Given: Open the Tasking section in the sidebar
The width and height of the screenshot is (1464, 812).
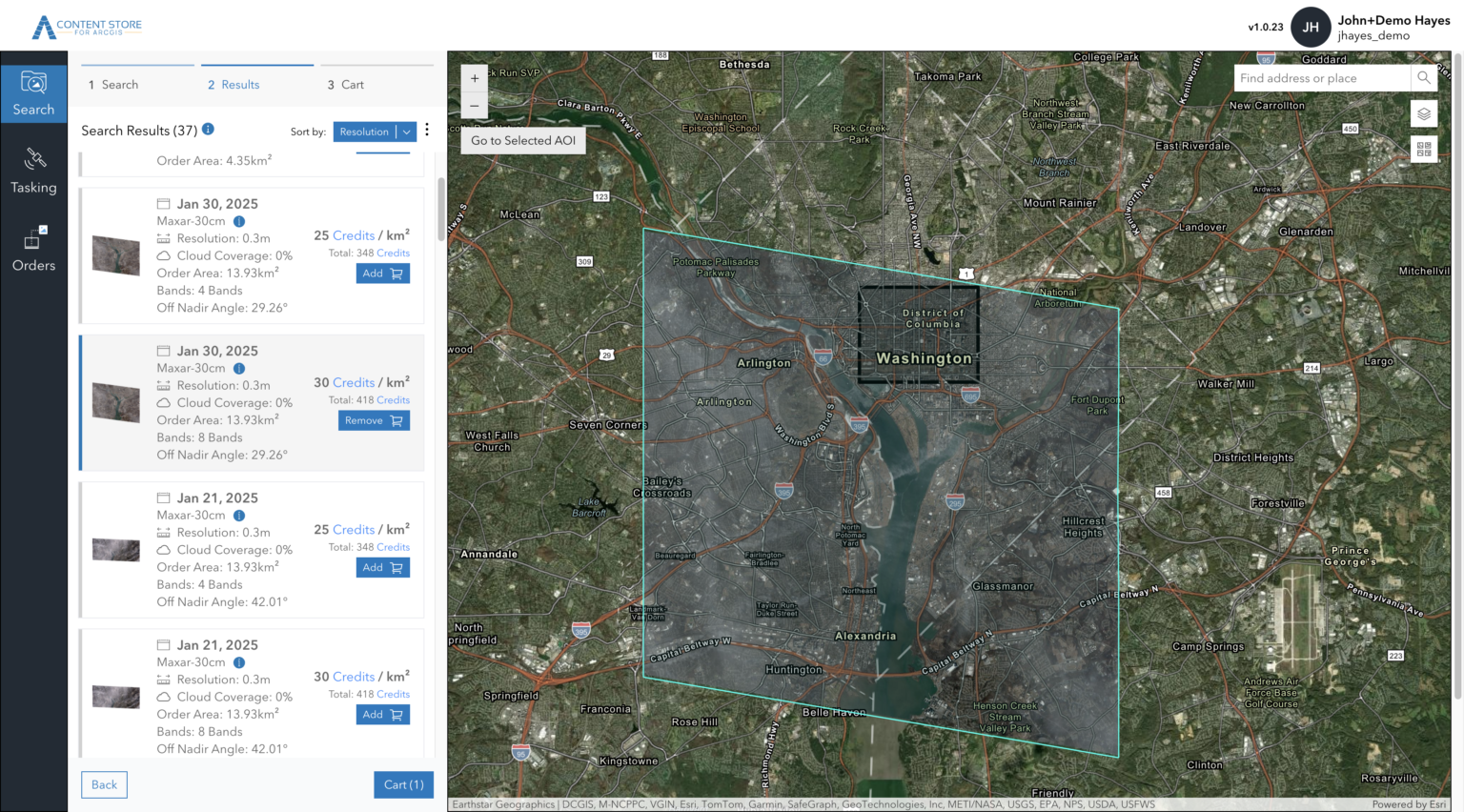Looking at the screenshot, I should pyautogui.click(x=34, y=172).
